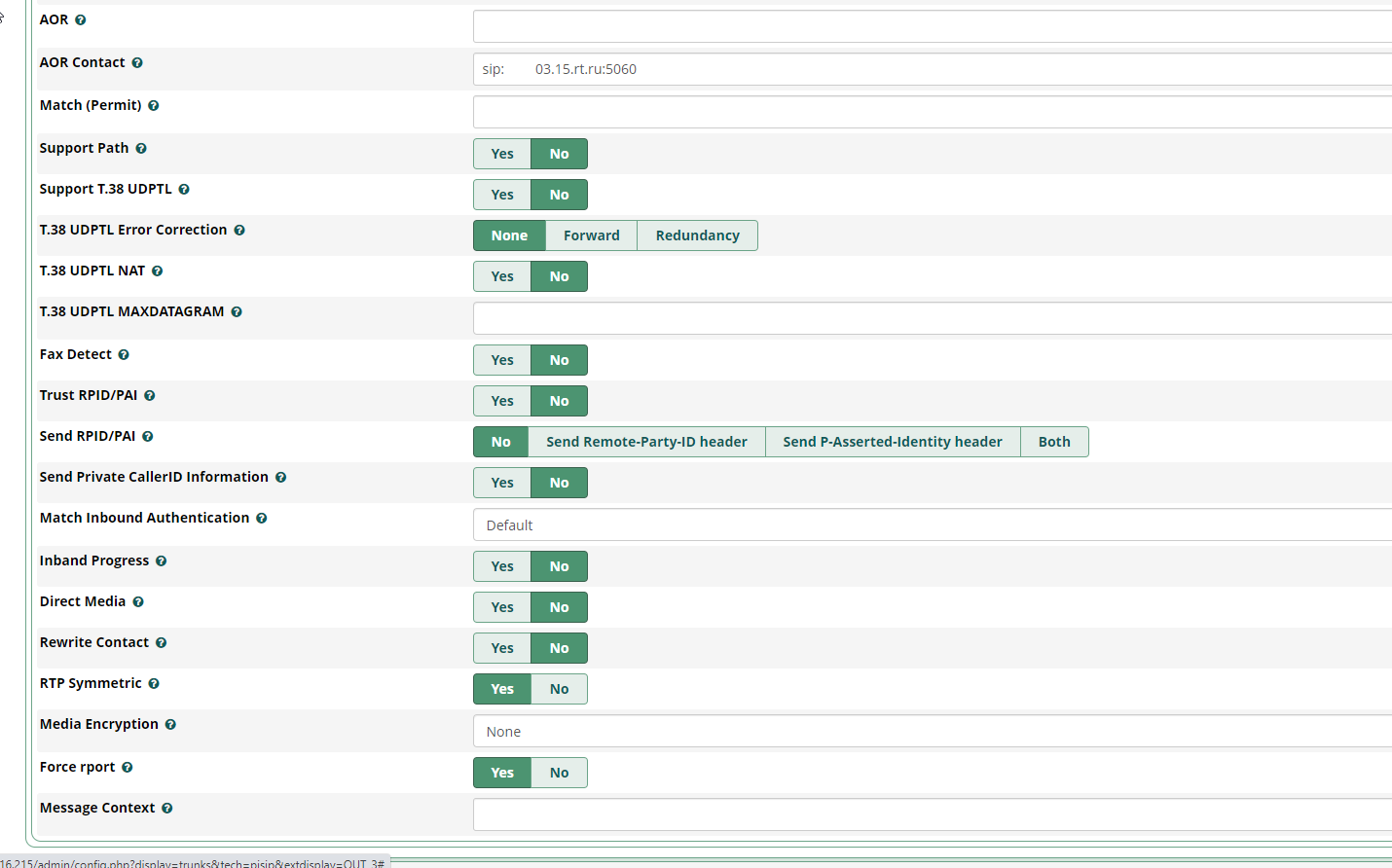
Task: Open help tooltip for T.38 UDPTL Error Correction
Action: 239,231
